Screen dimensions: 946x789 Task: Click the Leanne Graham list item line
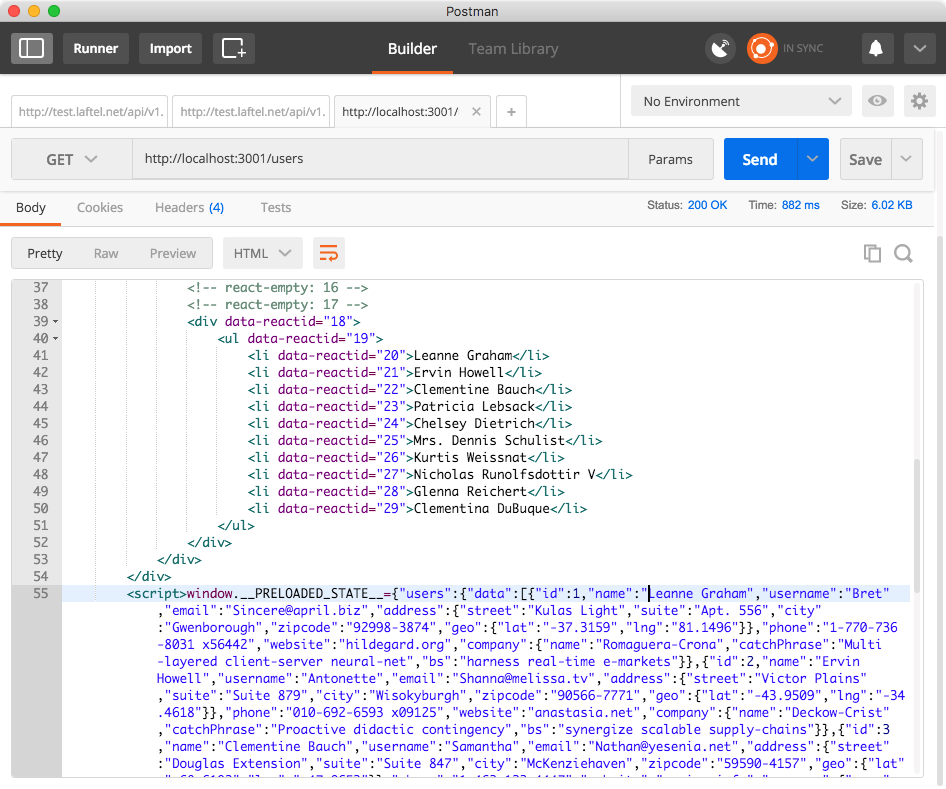tap(398, 356)
